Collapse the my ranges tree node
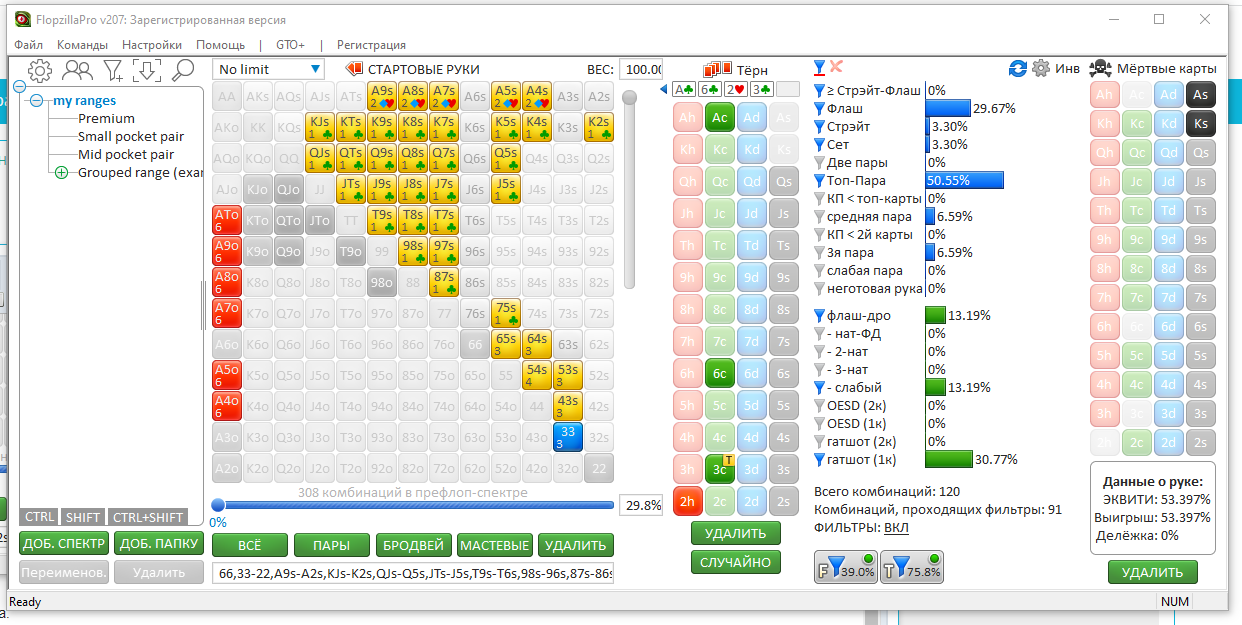 point(37,100)
